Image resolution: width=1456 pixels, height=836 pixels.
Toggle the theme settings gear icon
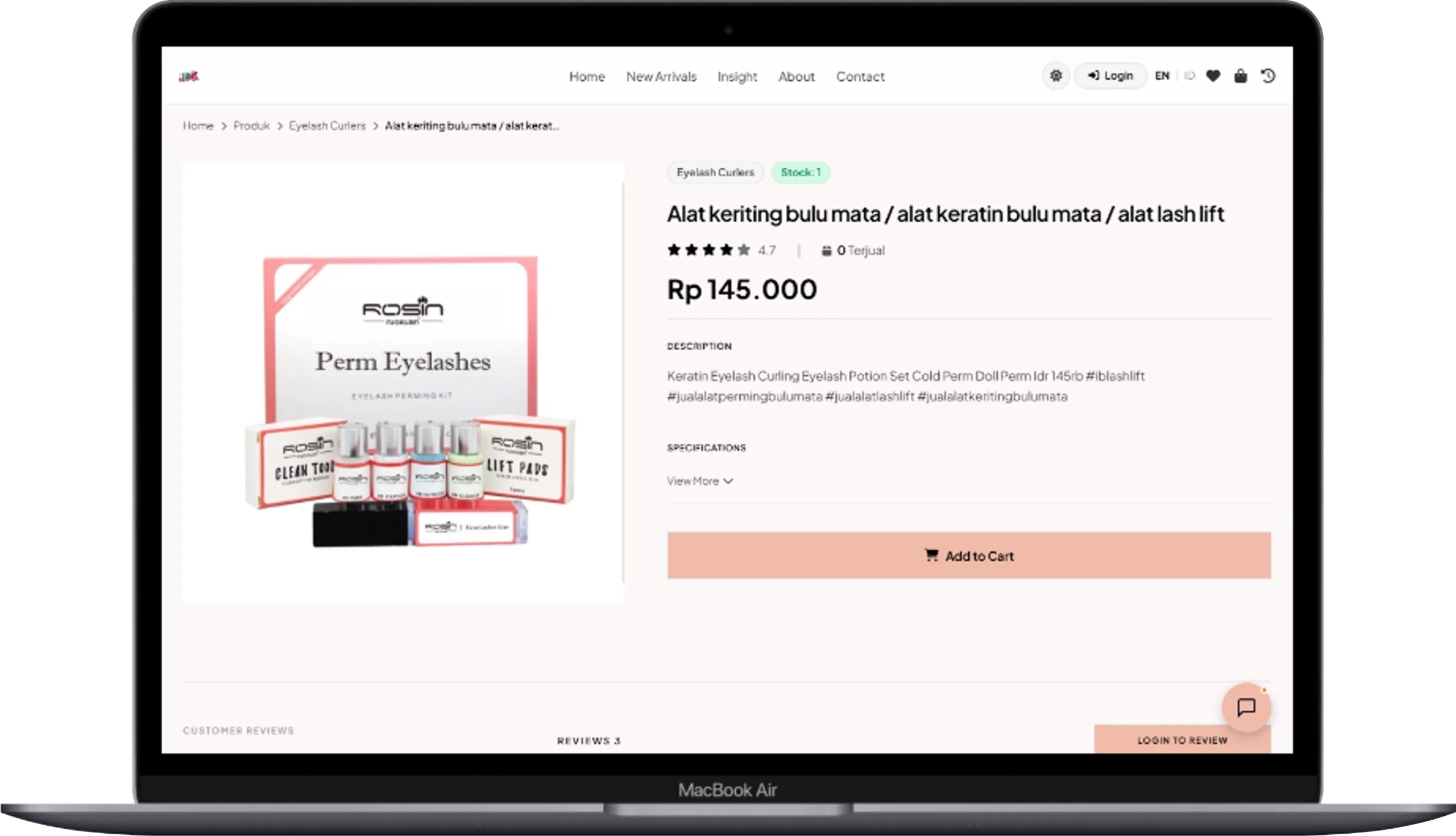point(1056,76)
